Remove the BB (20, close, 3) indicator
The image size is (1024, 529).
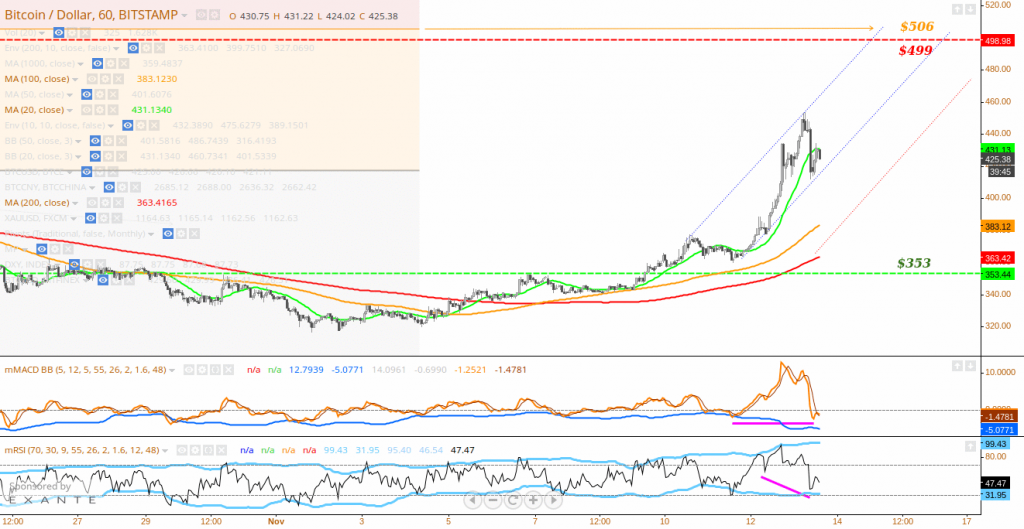[x=121, y=156]
